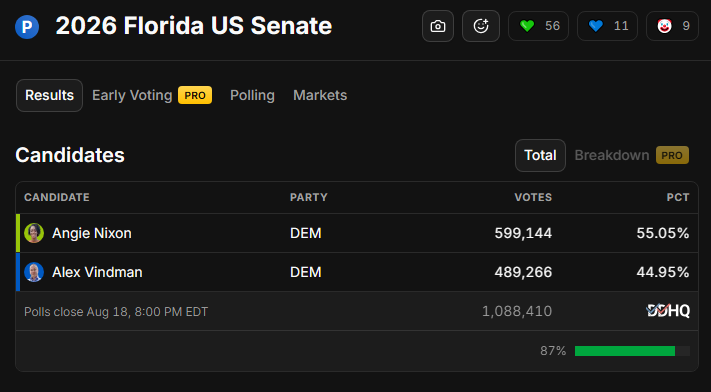Open the add reaction emoji picker
Viewport: 711px width, 392px height.
[x=481, y=26]
